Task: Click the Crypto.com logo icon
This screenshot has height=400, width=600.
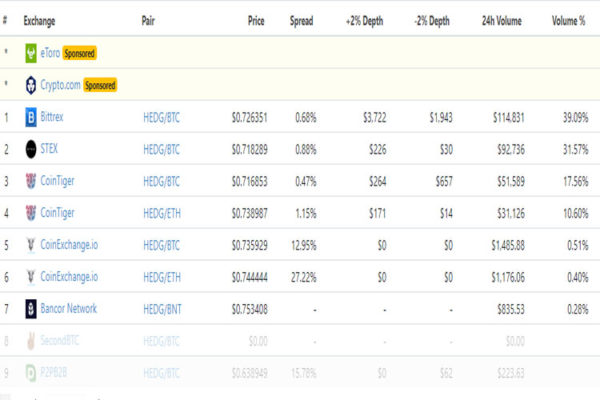Action: [31, 85]
